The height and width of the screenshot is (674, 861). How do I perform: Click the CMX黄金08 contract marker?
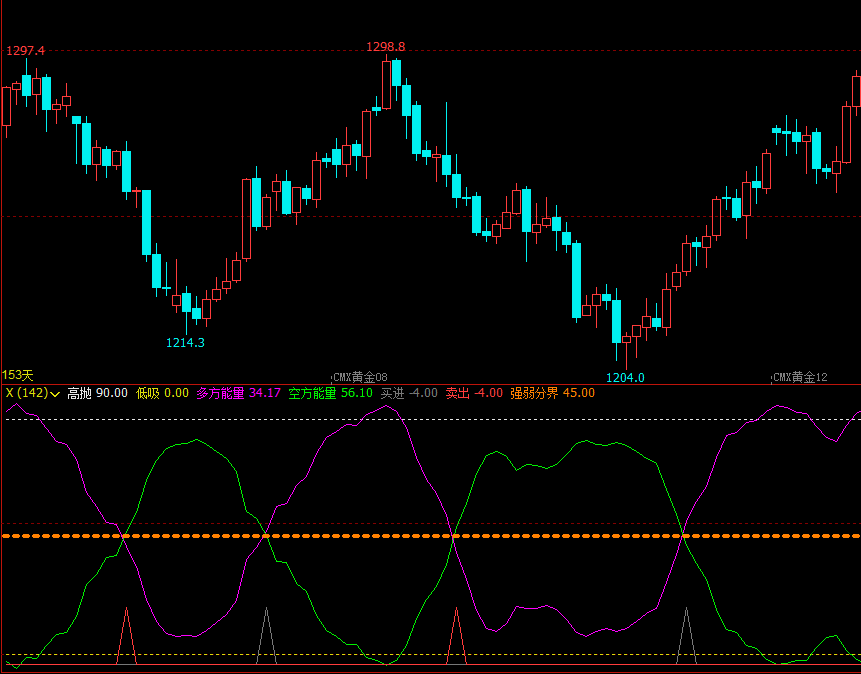click(x=360, y=377)
